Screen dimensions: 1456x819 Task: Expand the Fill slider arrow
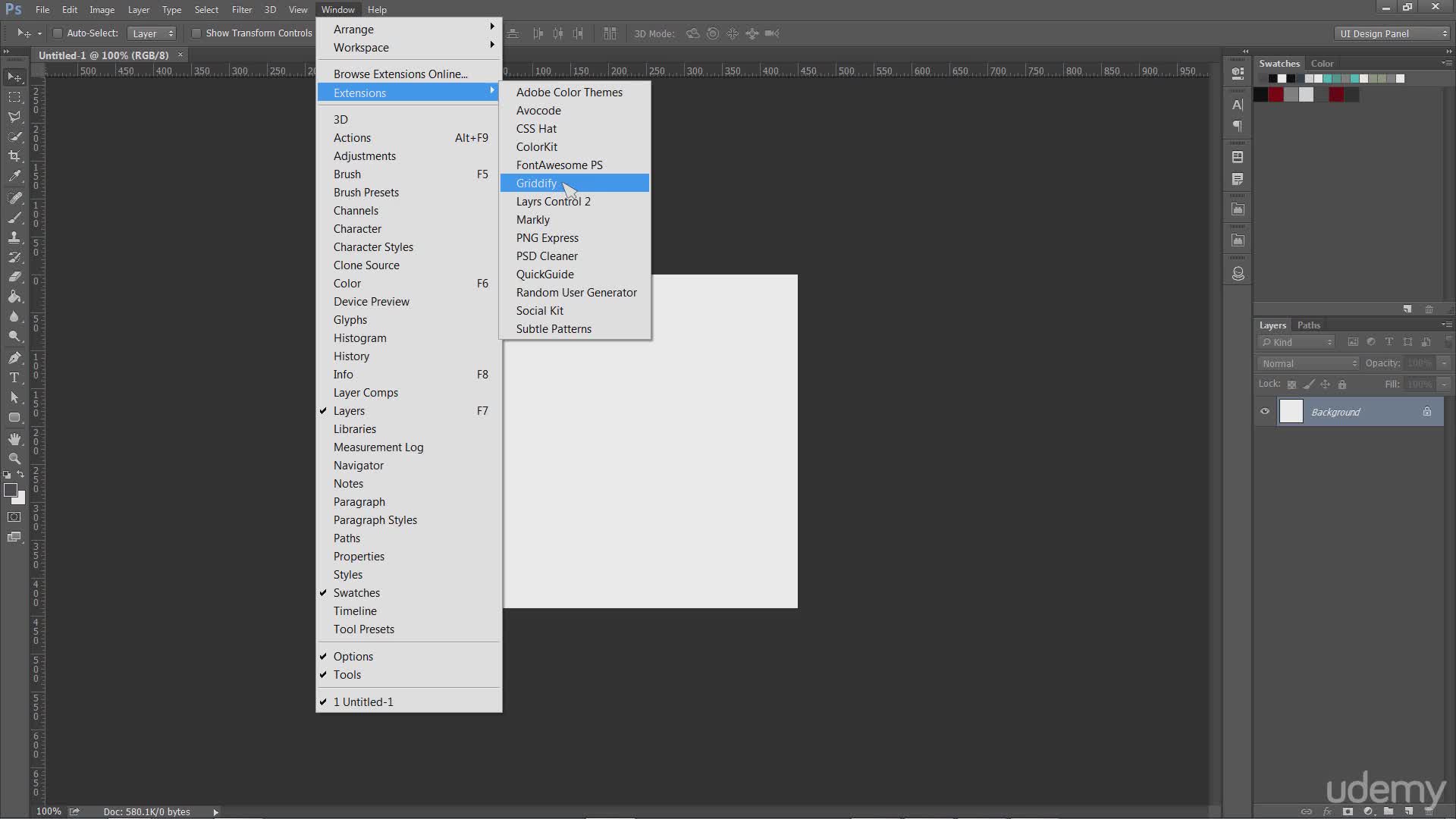[x=1444, y=384]
